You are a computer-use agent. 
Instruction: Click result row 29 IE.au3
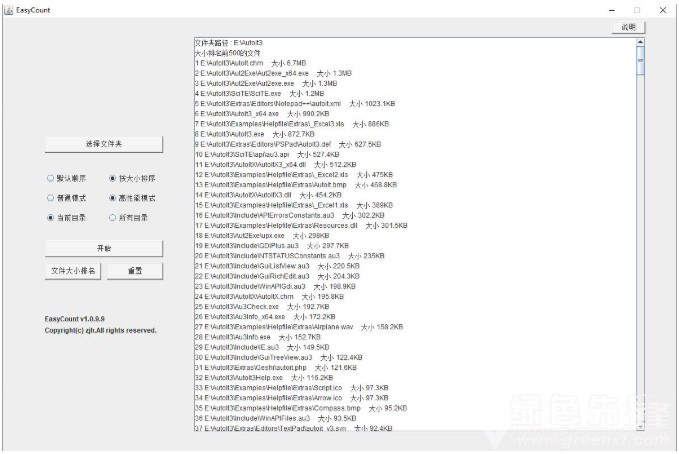(262, 347)
